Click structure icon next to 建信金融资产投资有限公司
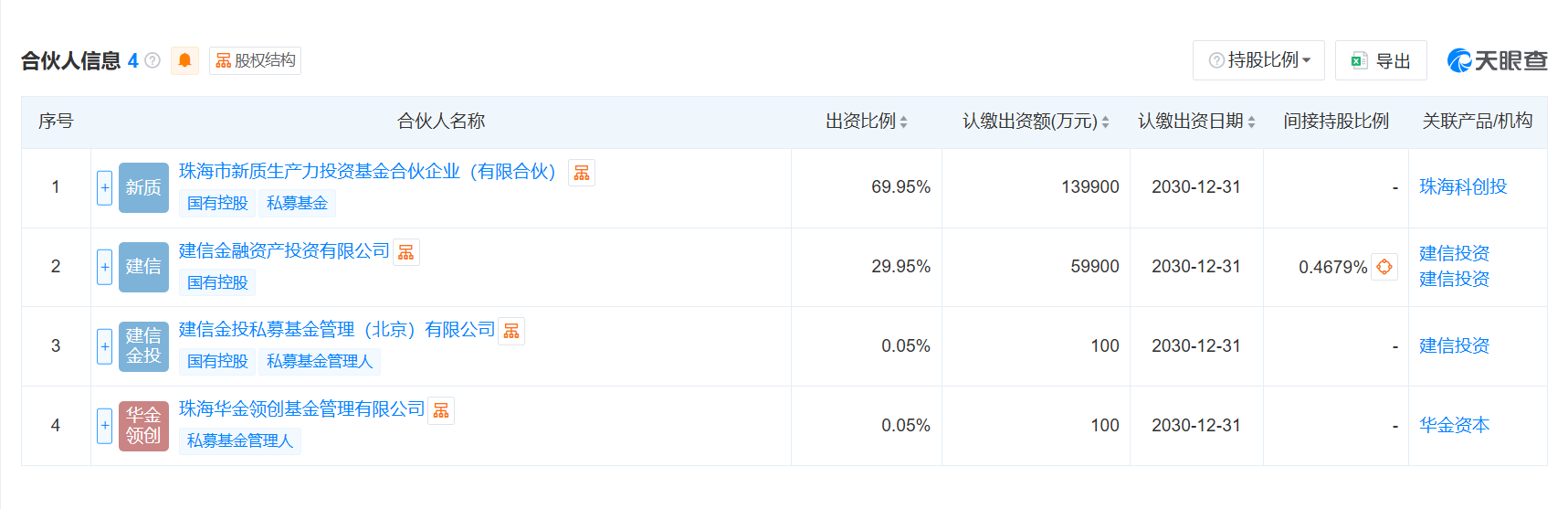The image size is (1568, 509). click(x=406, y=252)
